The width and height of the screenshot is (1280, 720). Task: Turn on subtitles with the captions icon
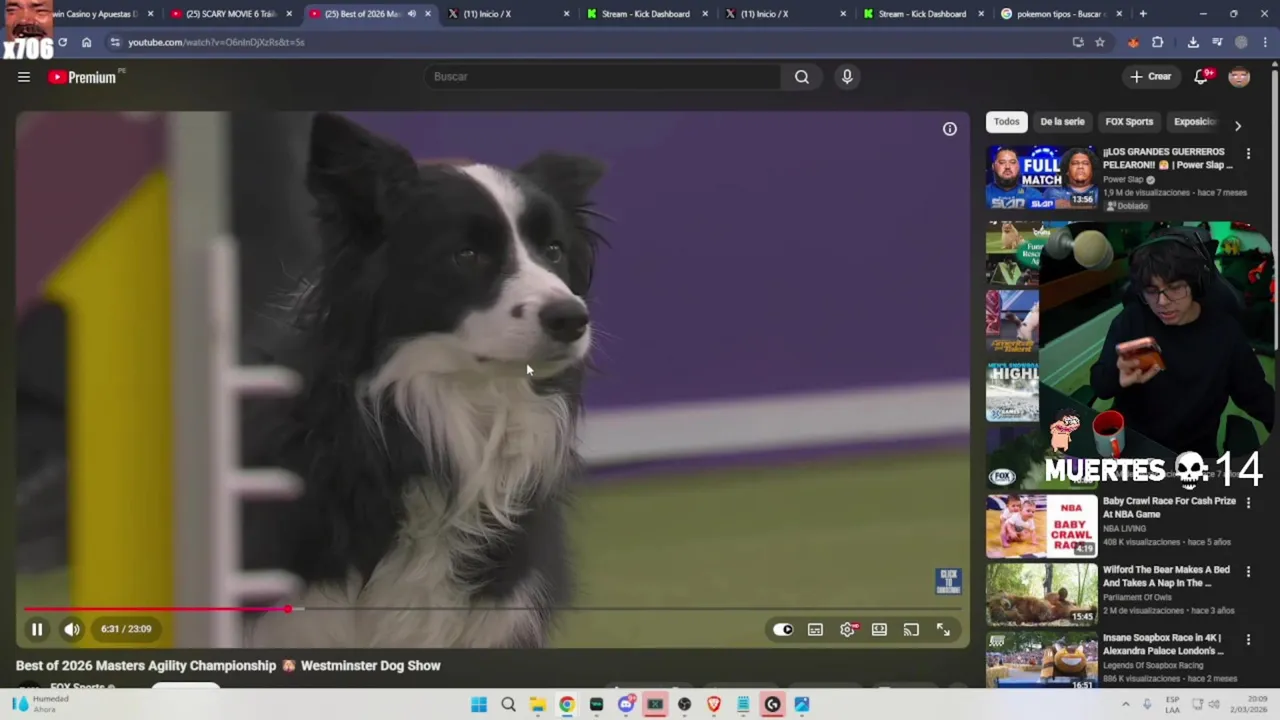click(816, 629)
